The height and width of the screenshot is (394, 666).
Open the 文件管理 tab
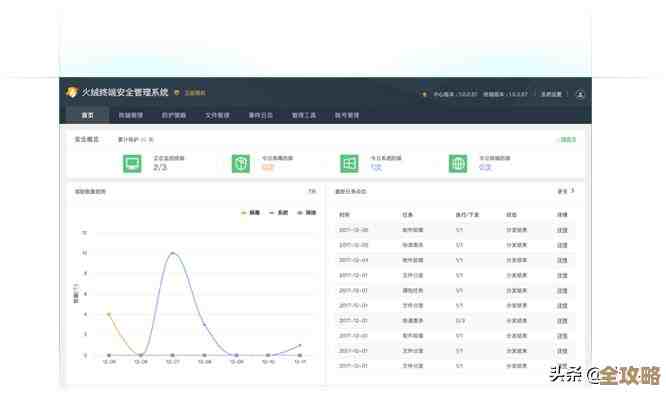pyautogui.click(x=217, y=115)
